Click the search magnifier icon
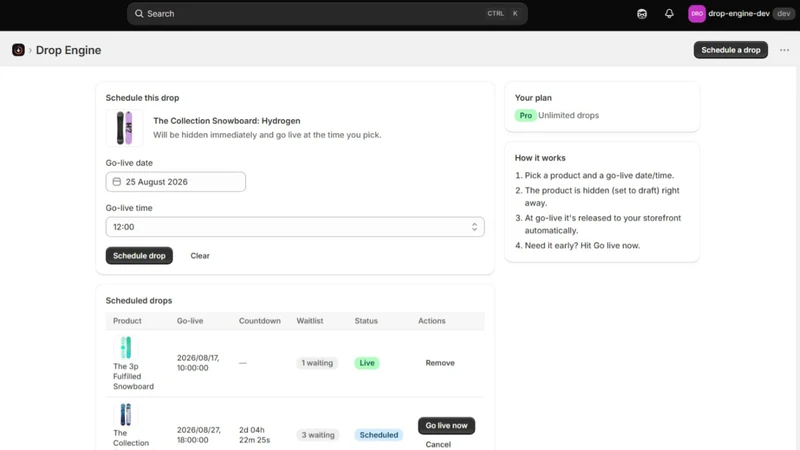The width and height of the screenshot is (800, 450). 139,14
